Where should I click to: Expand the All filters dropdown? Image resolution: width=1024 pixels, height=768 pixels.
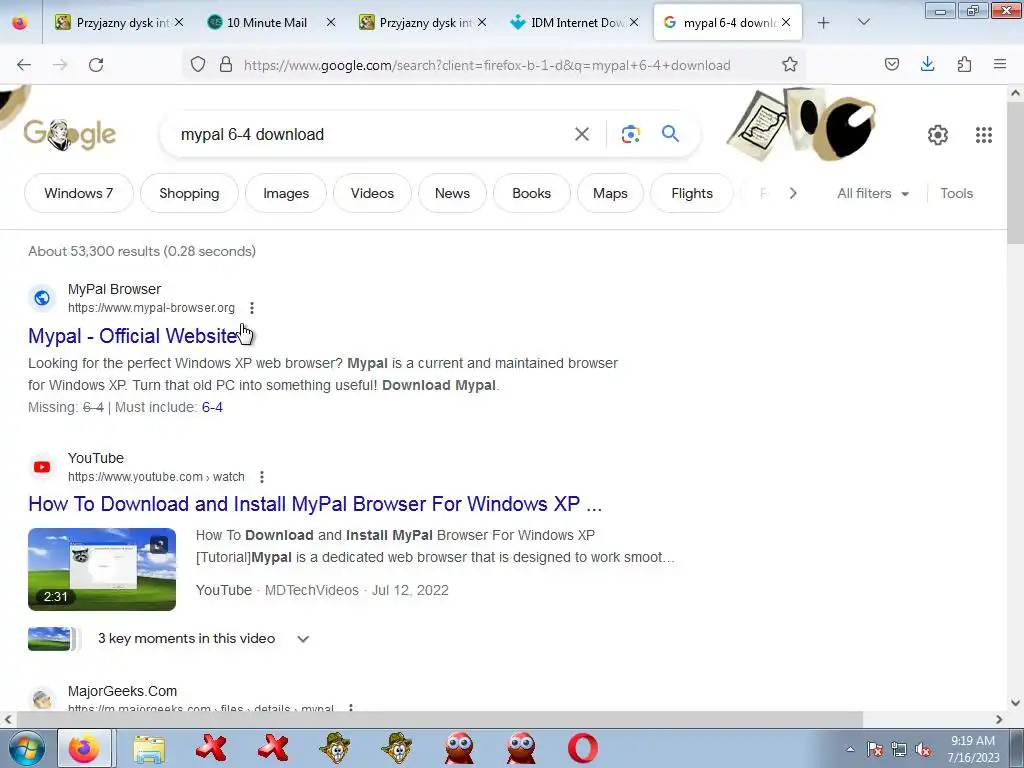point(872,193)
